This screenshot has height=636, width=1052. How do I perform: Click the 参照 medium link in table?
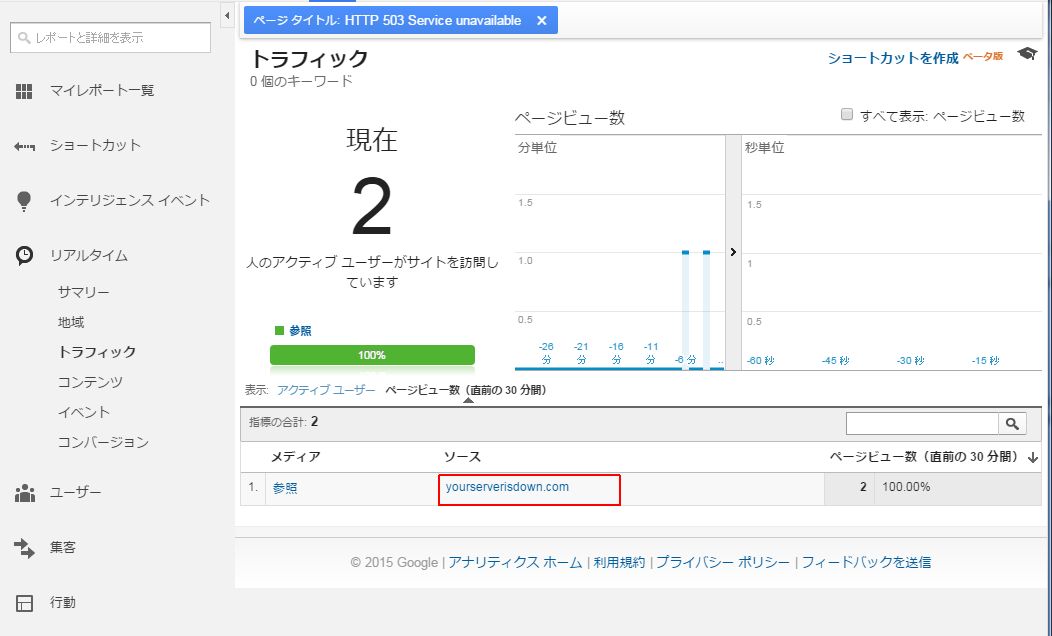tap(284, 488)
